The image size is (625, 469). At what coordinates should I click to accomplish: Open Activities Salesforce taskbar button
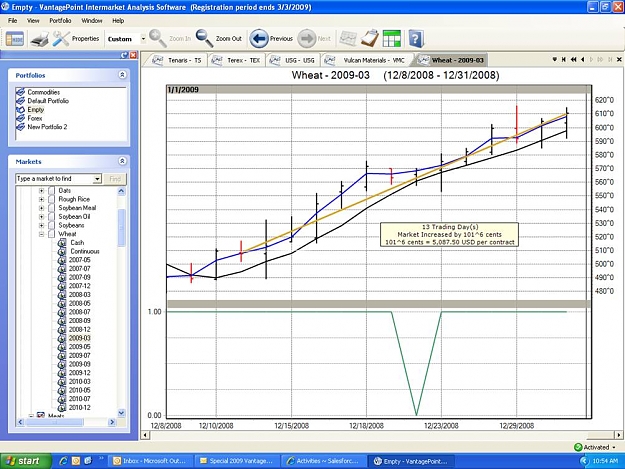click(x=323, y=461)
